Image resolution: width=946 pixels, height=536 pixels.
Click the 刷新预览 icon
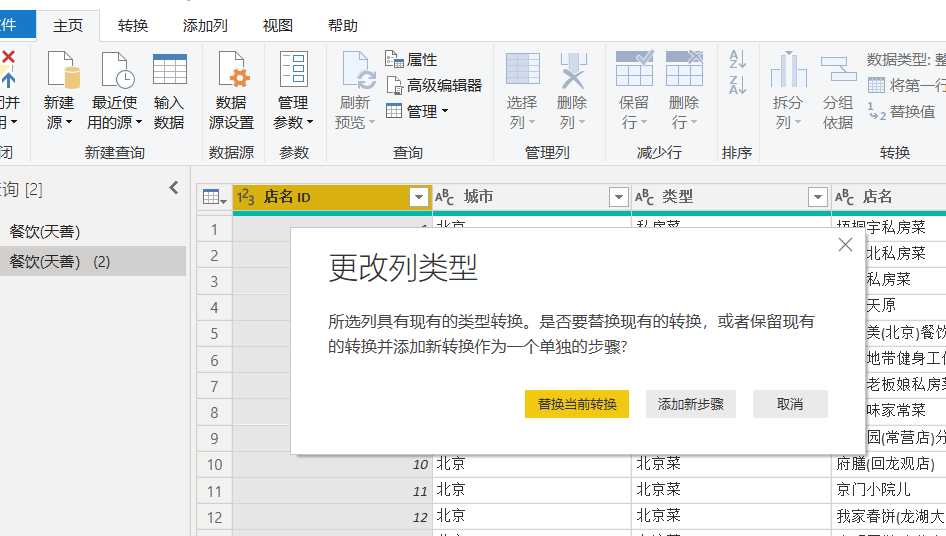click(x=358, y=70)
